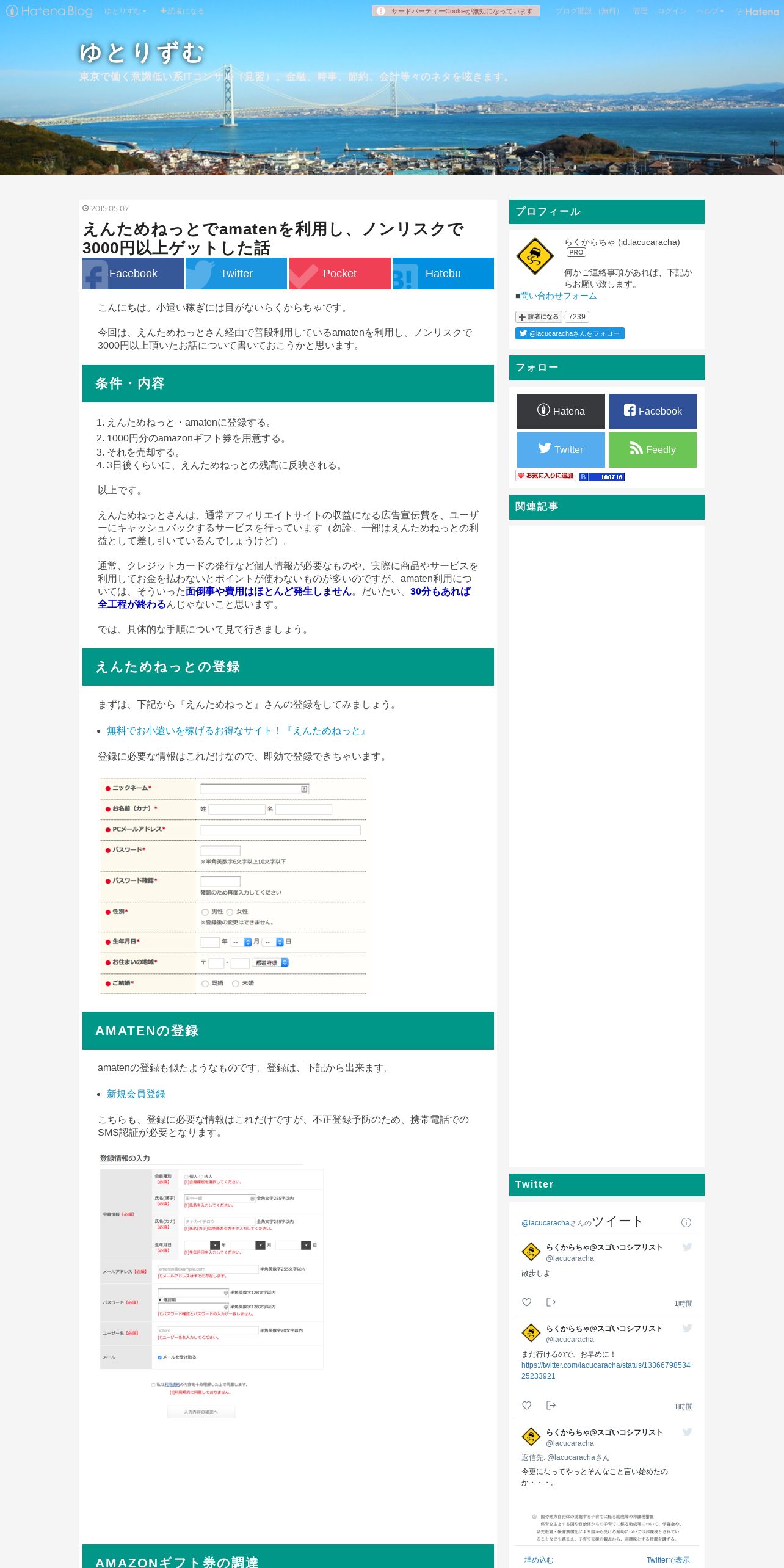The width and height of the screenshot is (784, 1568).
Task: Click the blog title ゆとりずむ
Action: click(142, 53)
